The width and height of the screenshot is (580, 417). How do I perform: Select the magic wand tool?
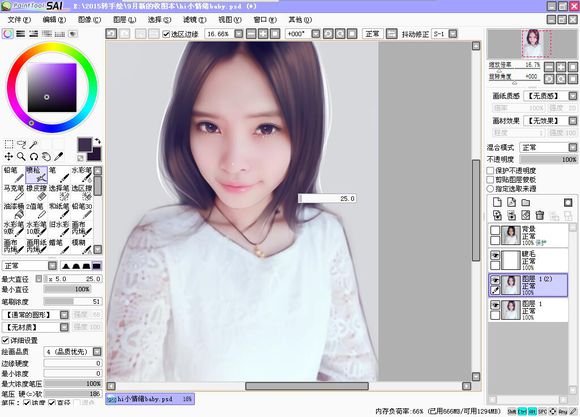(34, 144)
